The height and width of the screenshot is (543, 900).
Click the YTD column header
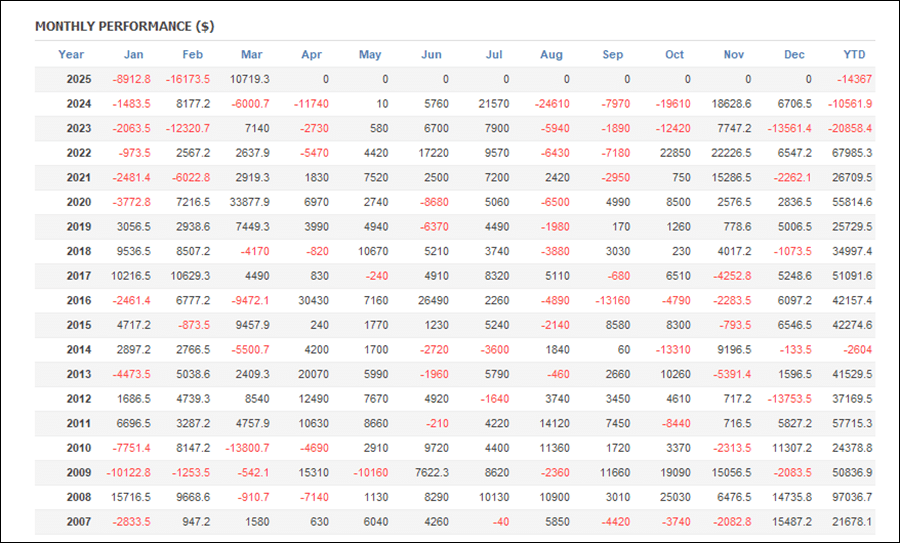854,55
